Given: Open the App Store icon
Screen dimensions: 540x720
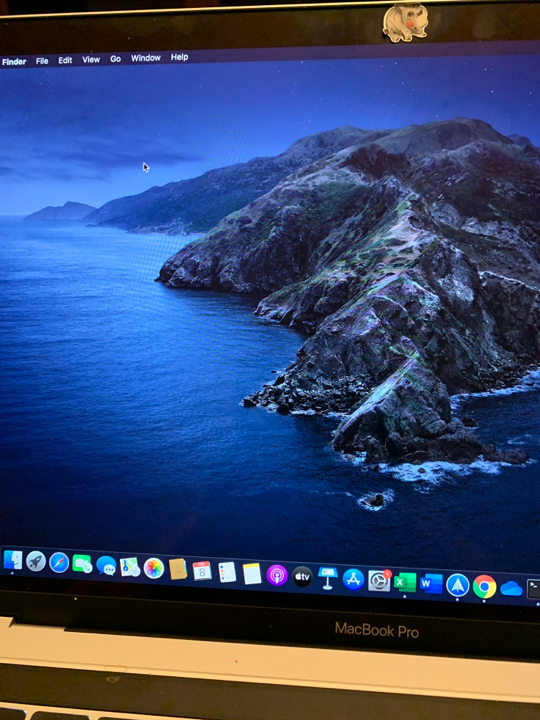Looking at the screenshot, I should point(353,579).
